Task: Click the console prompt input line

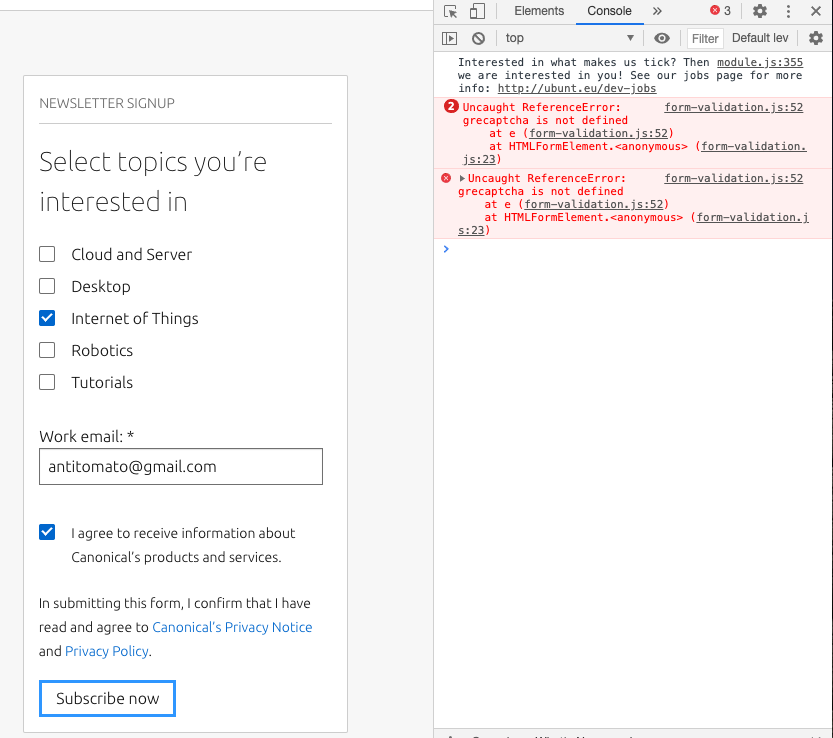Action: pos(638,249)
